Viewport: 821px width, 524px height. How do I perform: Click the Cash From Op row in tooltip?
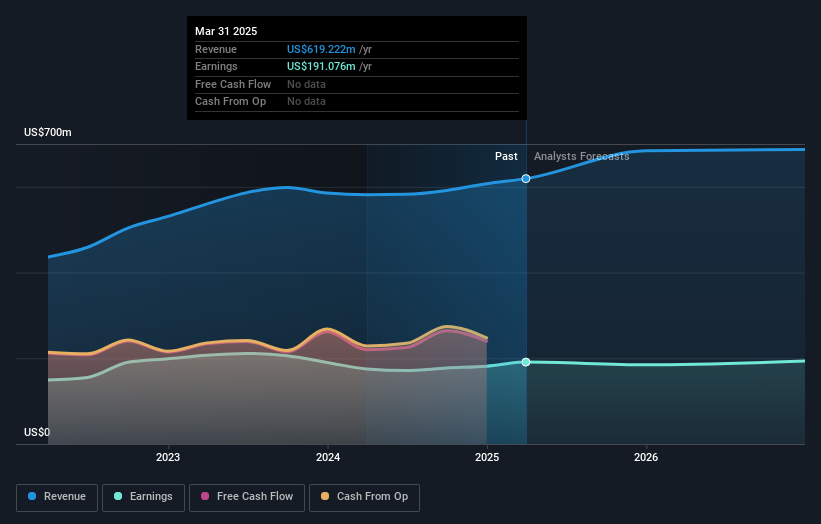[357, 102]
